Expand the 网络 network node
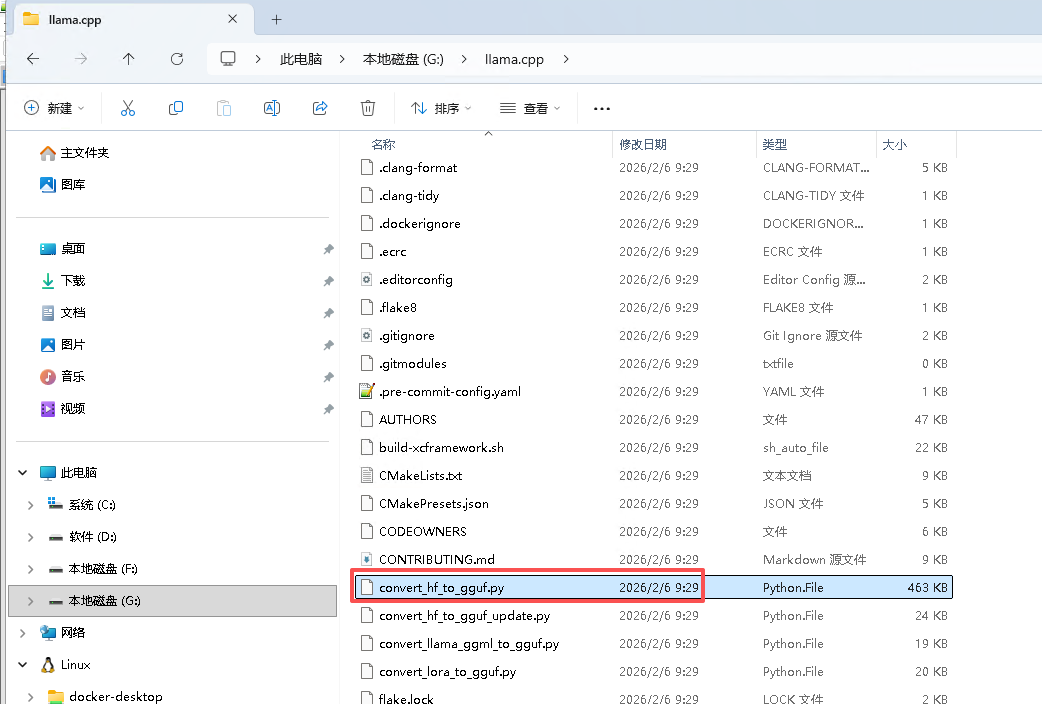Screen dimensions: 1042x704 [23, 633]
